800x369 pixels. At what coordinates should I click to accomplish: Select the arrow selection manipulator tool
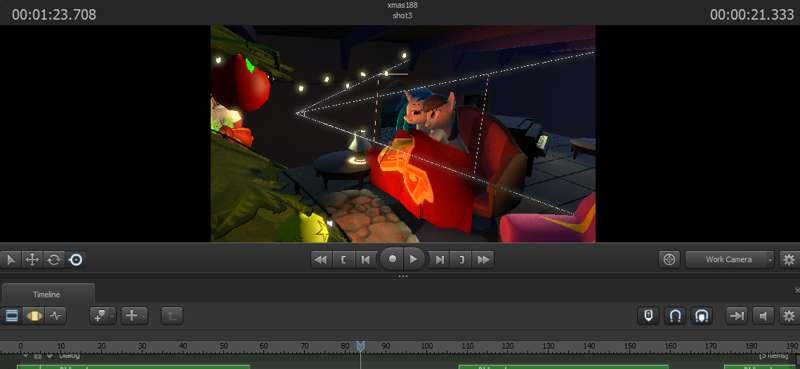(10, 260)
